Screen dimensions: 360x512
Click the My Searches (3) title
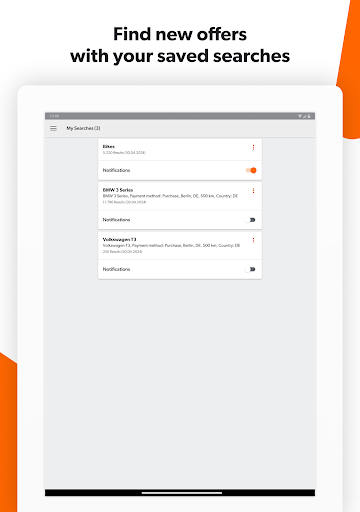(x=83, y=128)
